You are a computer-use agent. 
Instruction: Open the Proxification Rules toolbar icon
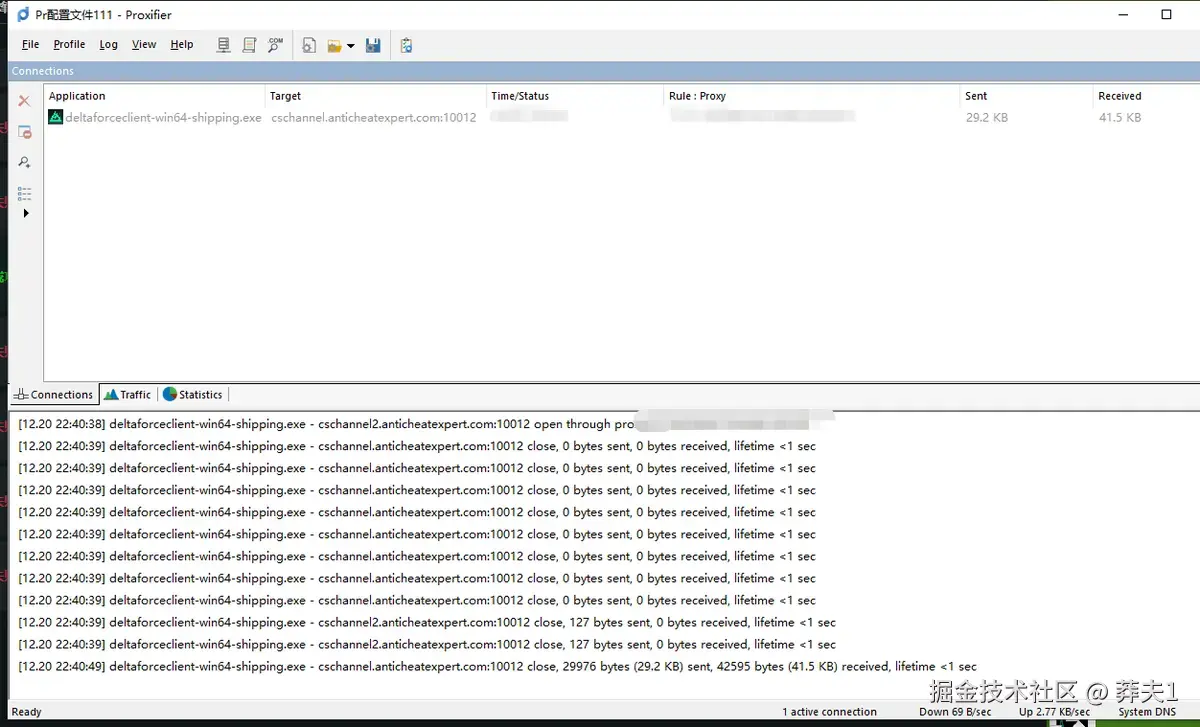click(x=249, y=45)
